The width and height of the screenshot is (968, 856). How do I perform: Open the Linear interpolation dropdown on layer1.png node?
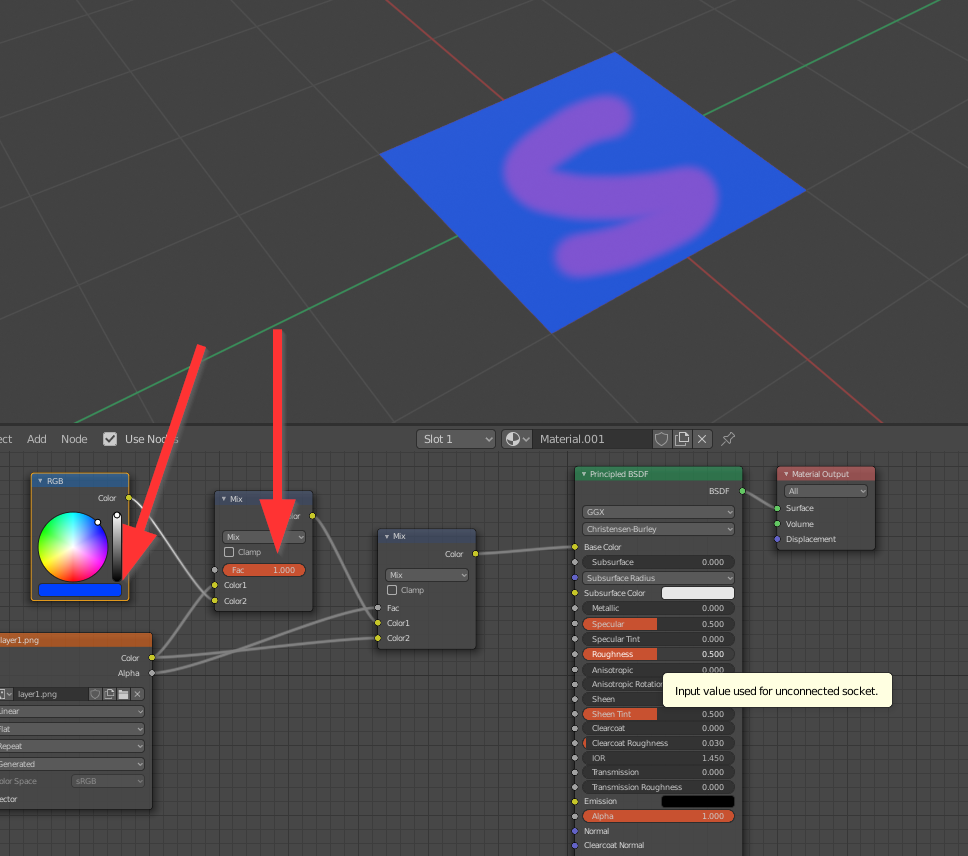click(70, 710)
